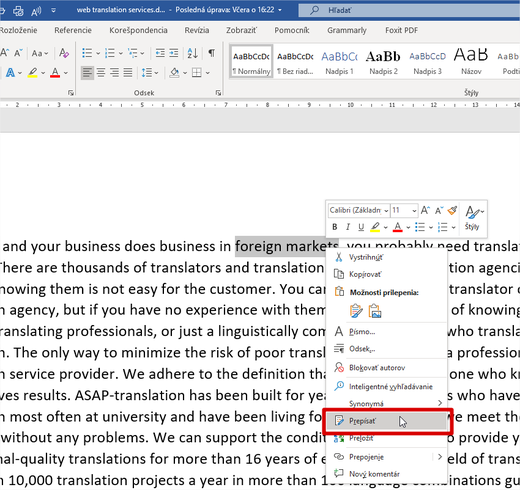The width and height of the screenshot is (520, 490).
Task: Switch to Zobraziť tab
Action: (241, 30)
